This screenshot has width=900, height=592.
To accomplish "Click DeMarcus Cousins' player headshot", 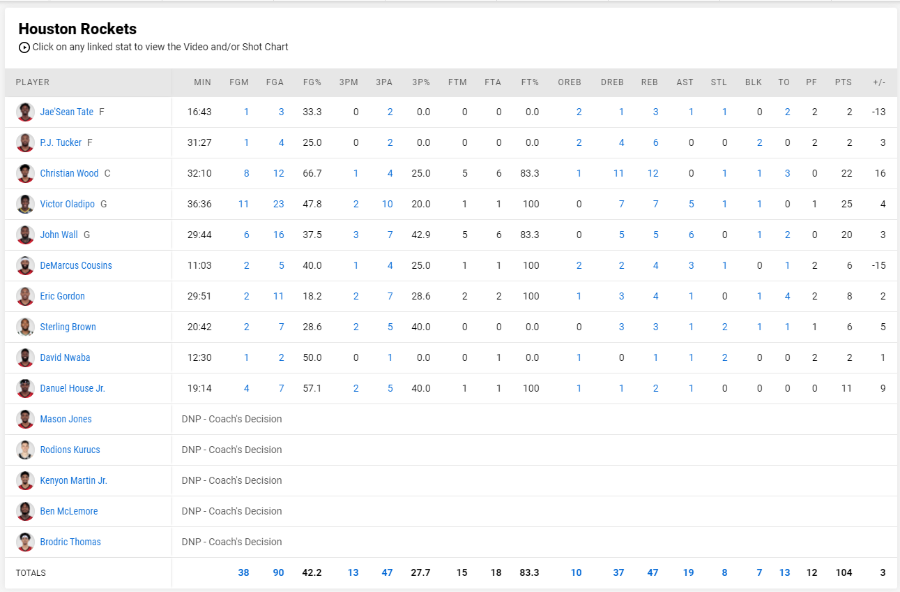I will [x=25, y=265].
